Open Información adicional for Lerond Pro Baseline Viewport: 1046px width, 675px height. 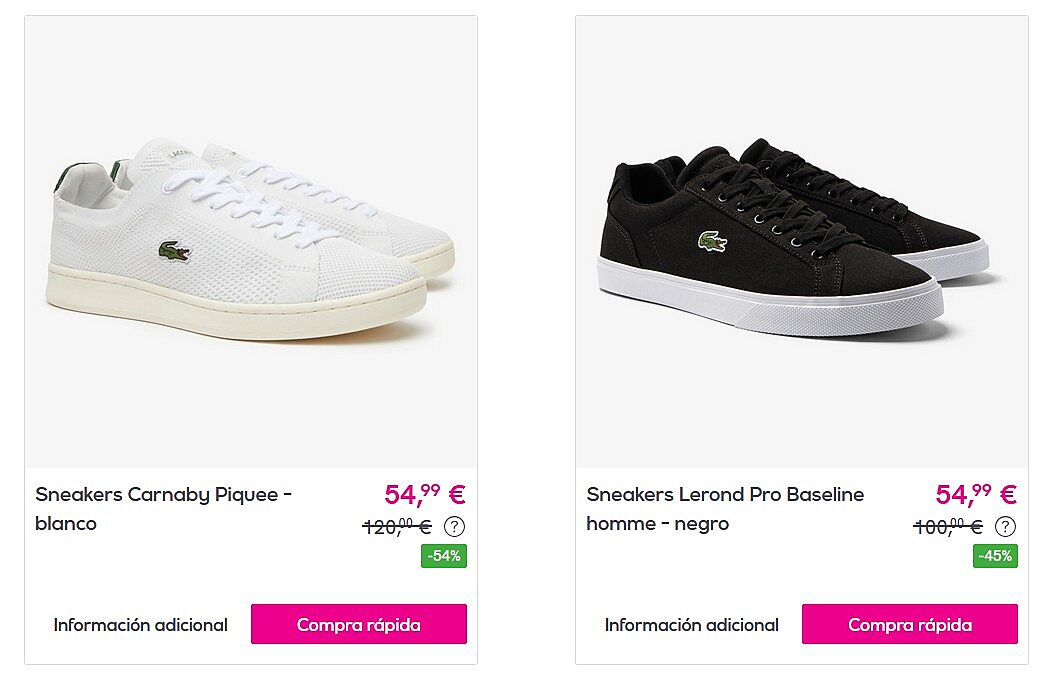pos(692,625)
